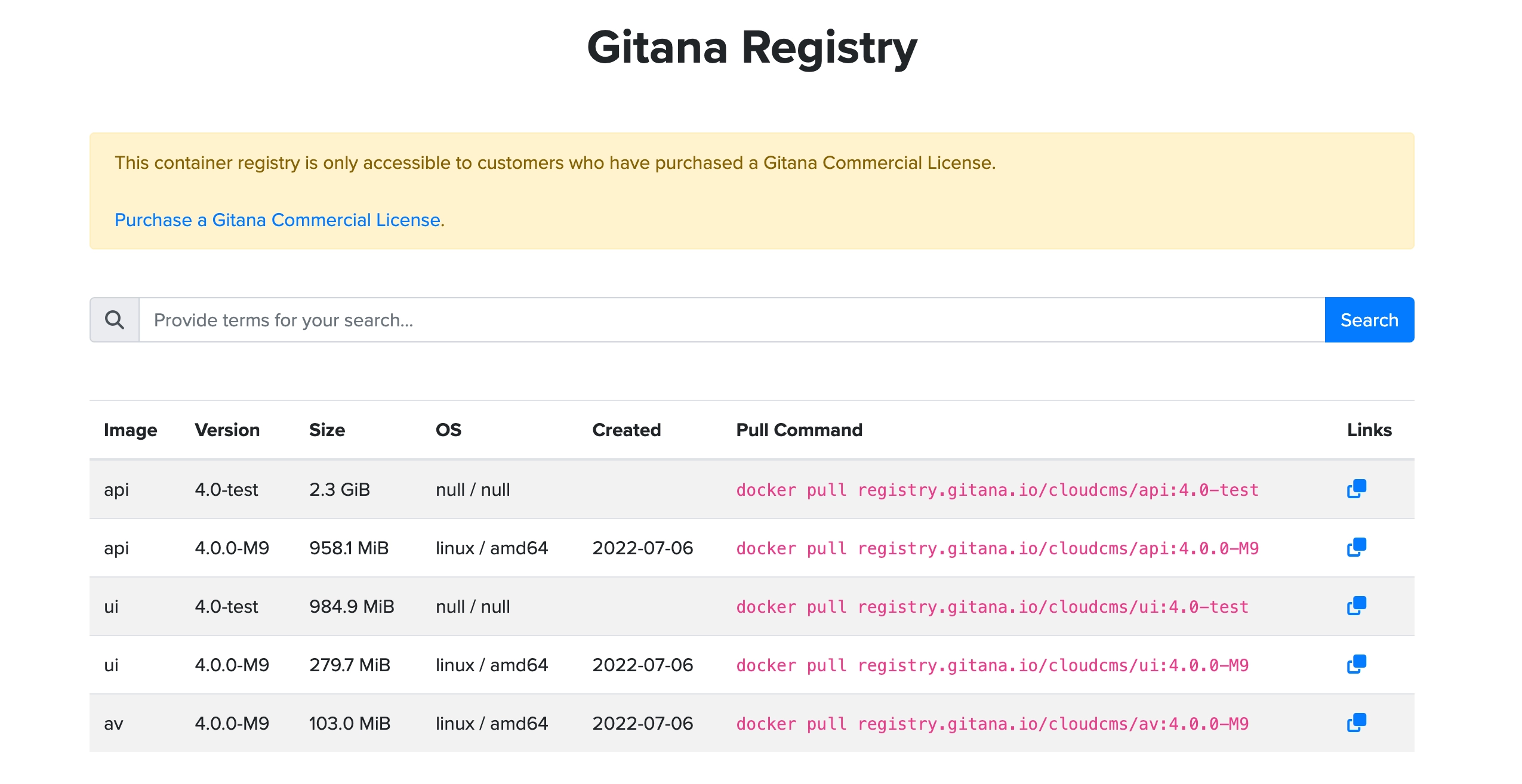Select the av:4.0.0-M9 docker pull command
1522x784 pixels.
[992, 724]
